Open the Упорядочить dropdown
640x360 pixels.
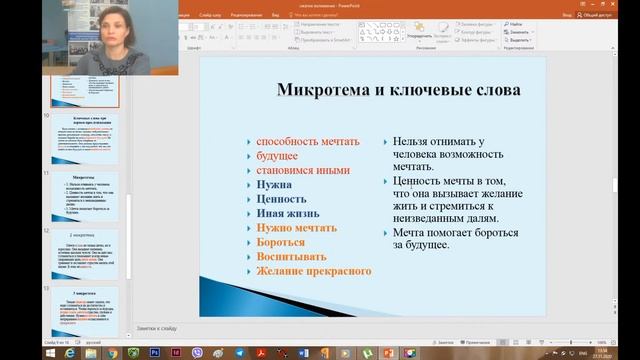click(419, 32)
